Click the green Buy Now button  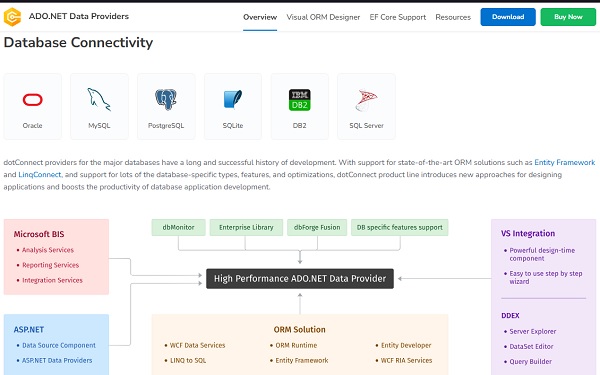(x=568, y=17)
